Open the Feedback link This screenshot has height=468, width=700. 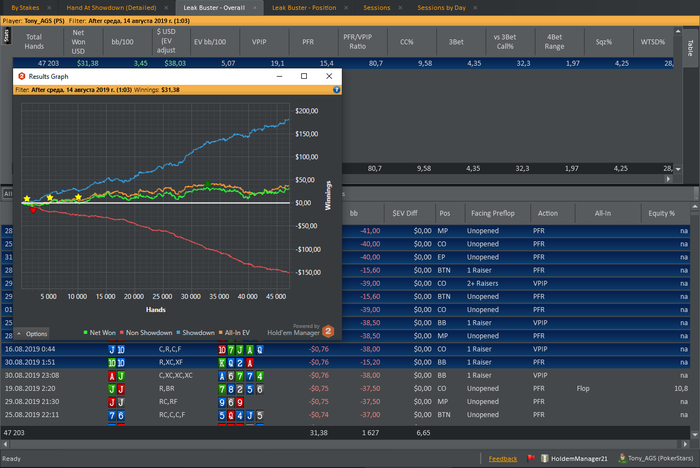503,459
